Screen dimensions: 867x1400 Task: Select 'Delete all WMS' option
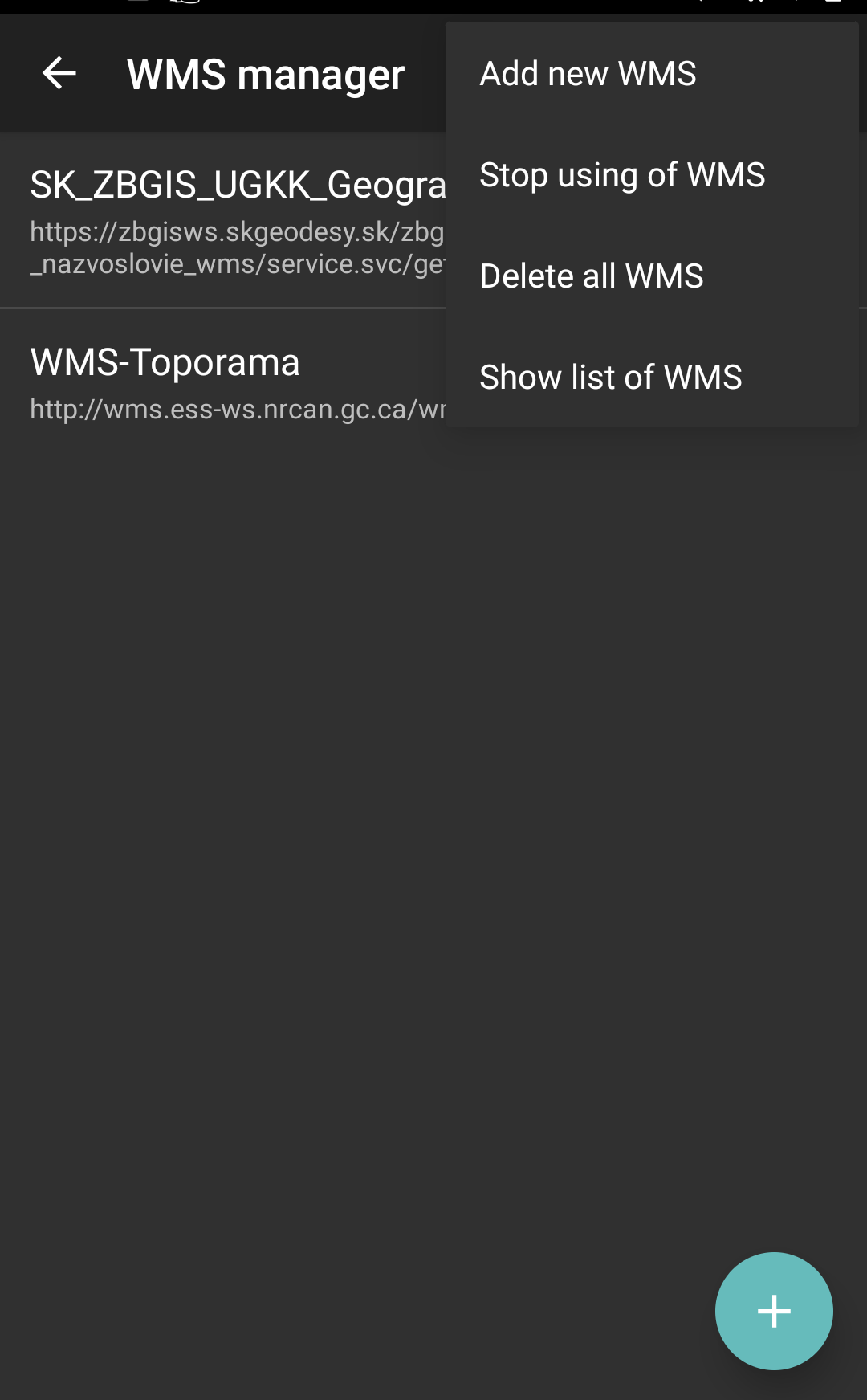point(592,276)
